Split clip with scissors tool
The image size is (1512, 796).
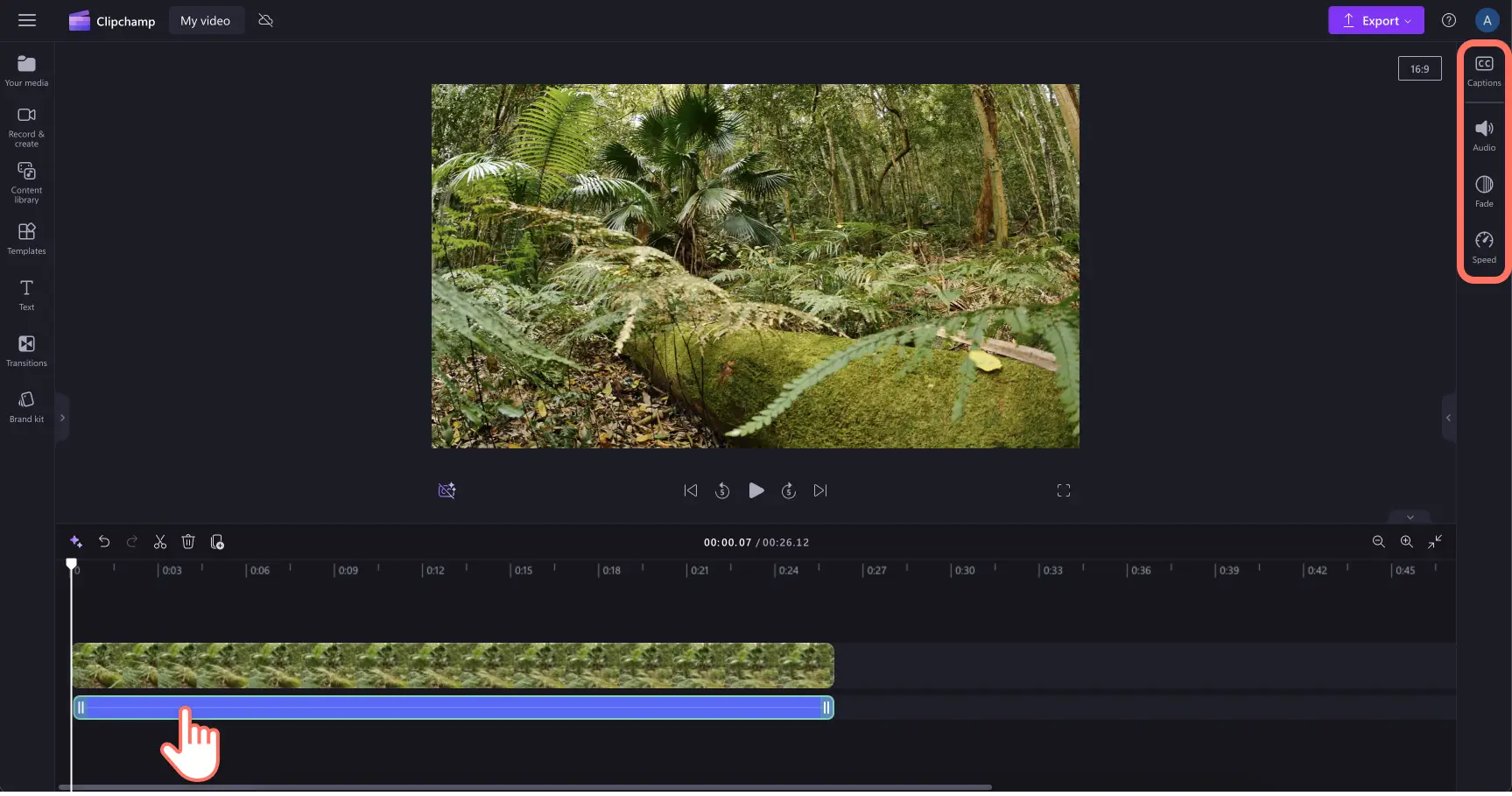tap(160, 542)
